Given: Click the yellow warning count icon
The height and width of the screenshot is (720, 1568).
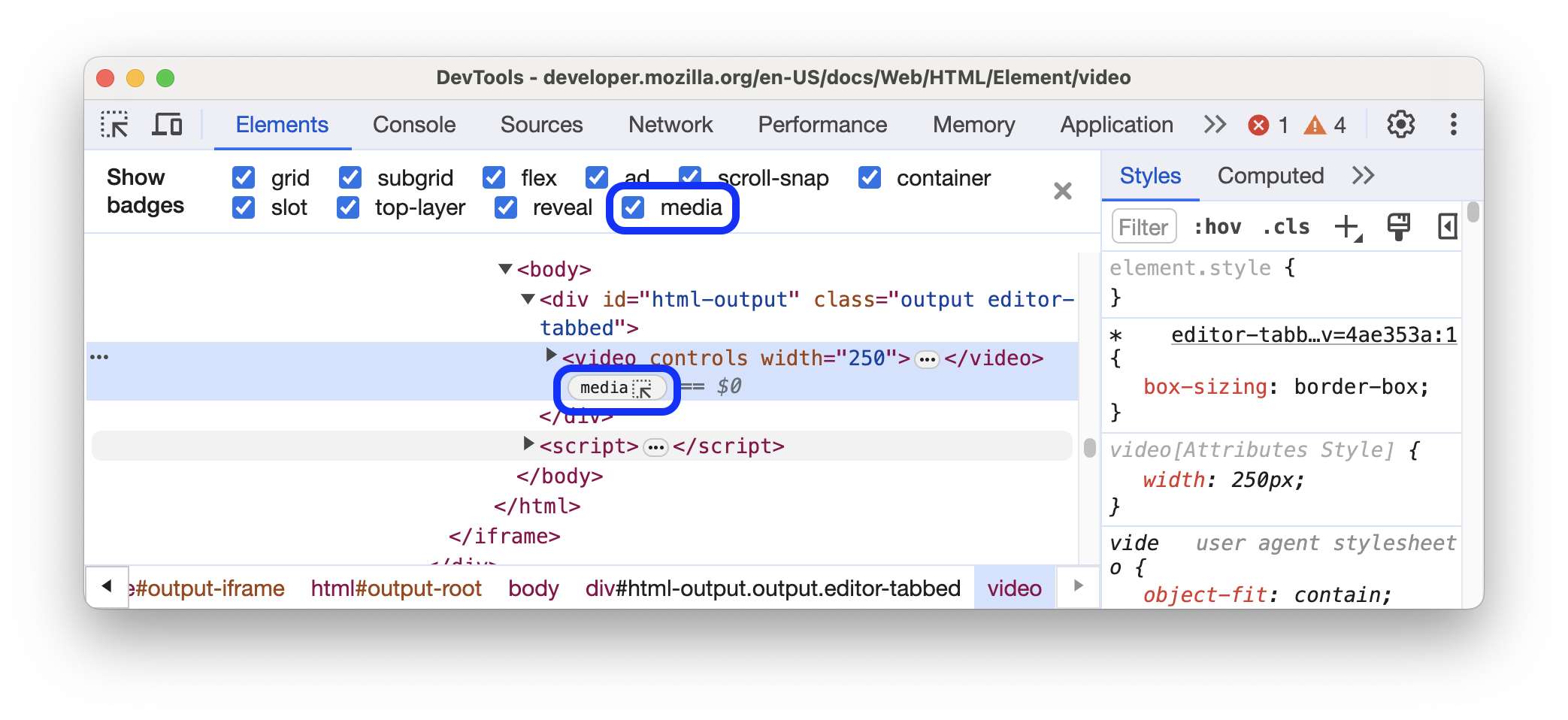Looking at the screenshot, I should [x=1315, y=125].
